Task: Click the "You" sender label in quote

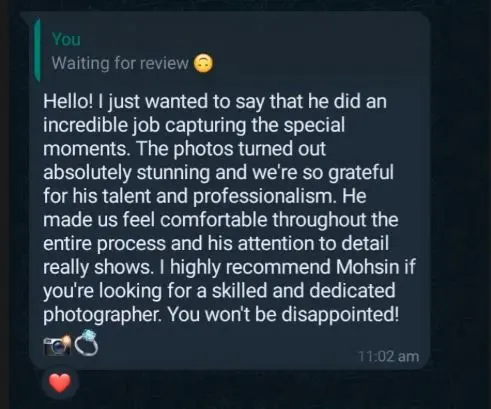Action: 66,39
